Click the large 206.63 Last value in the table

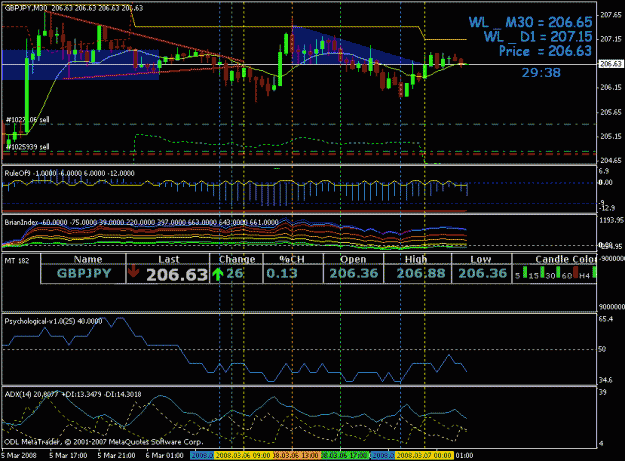[177, 275]
